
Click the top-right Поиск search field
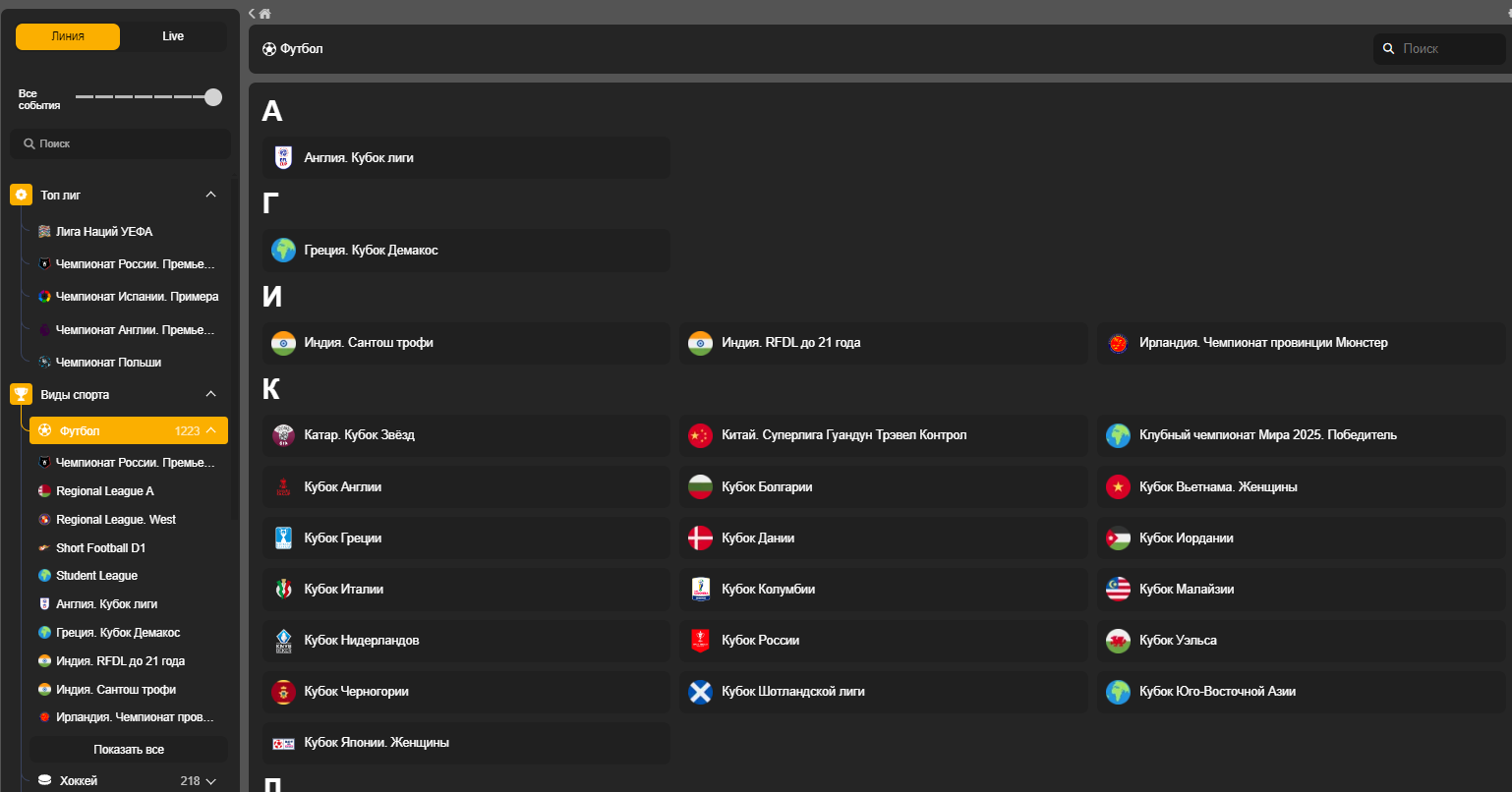click(x=1445, y=49)
